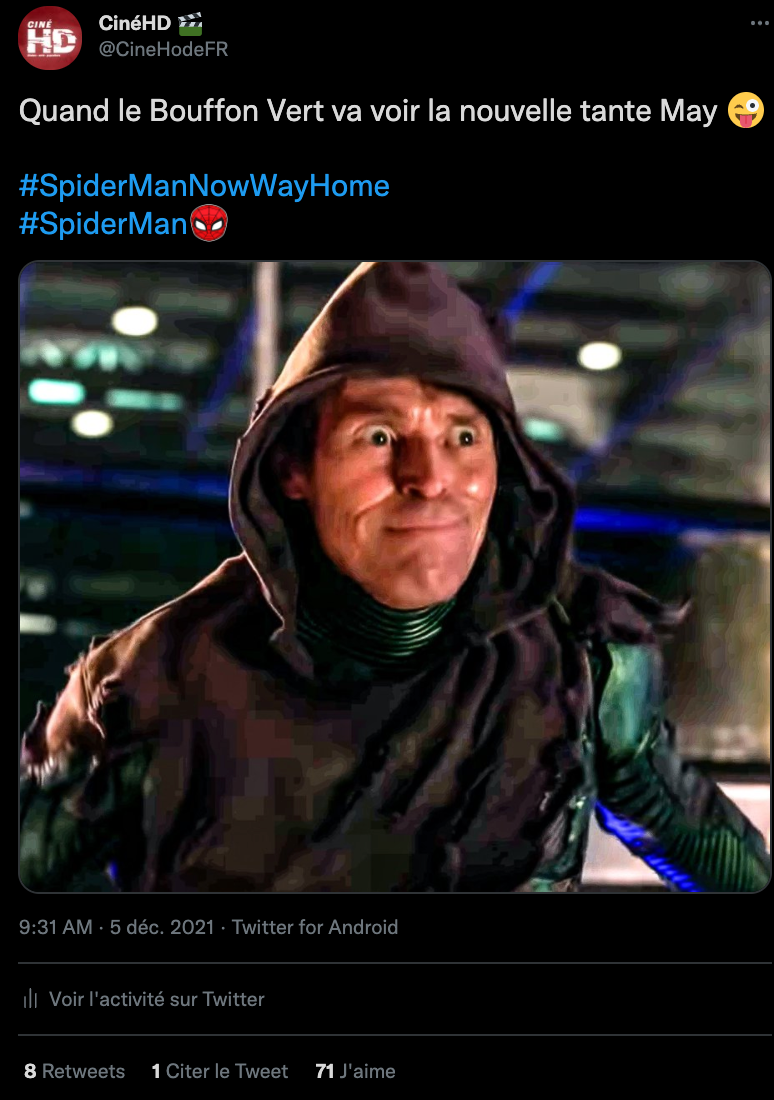Open the Twitter for Android source link
Image resolution: width=774 pixels, height=1100 pixels.
(315, 927)
